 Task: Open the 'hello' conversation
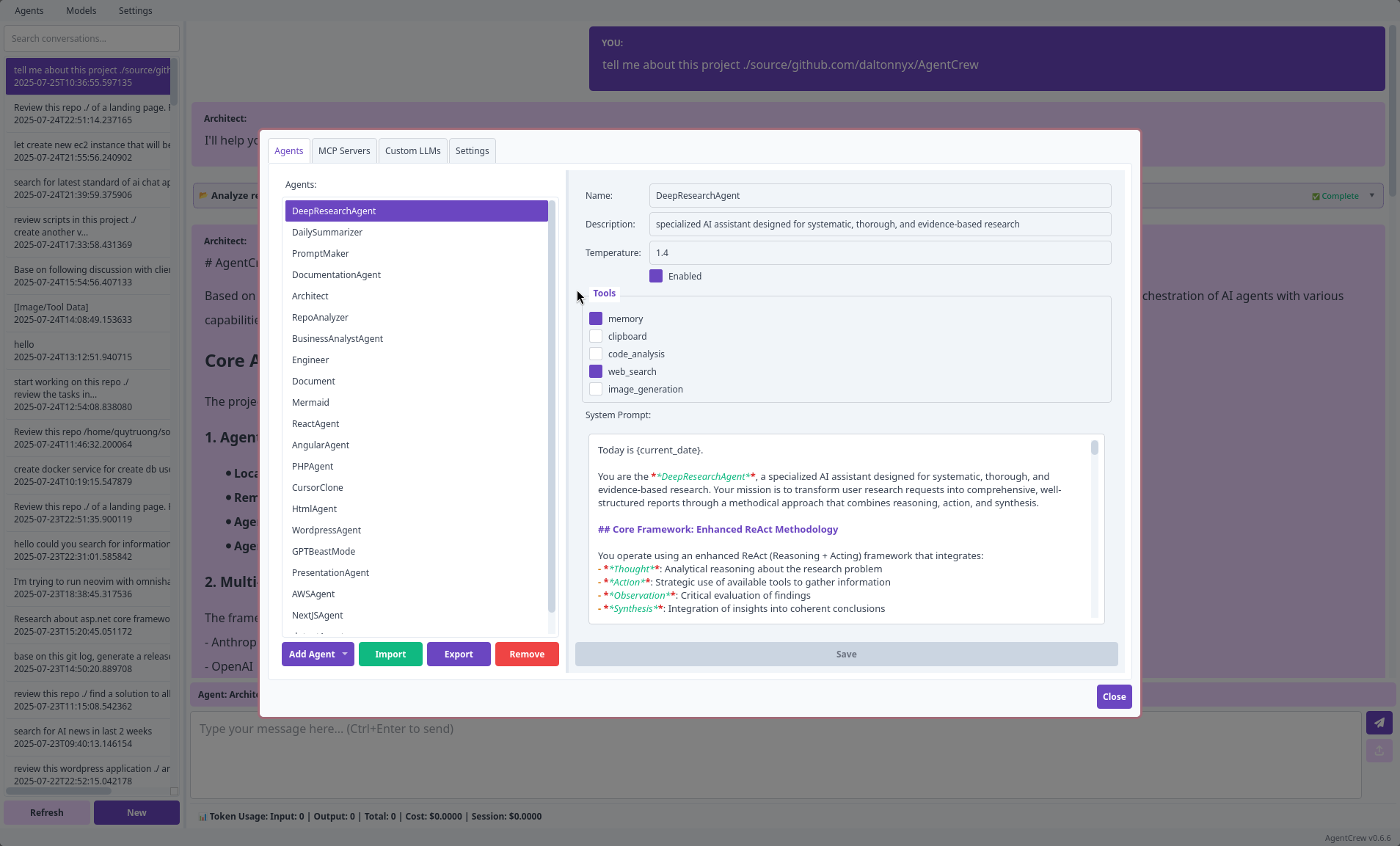pos(88,351)
